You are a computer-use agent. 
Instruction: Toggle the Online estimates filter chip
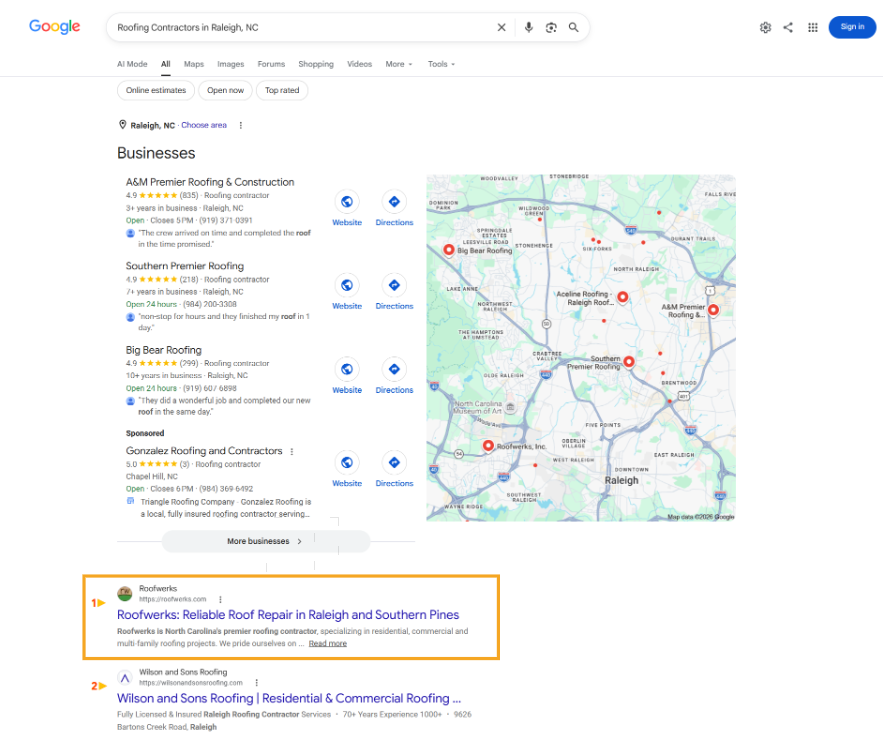[x=156, y=90]
